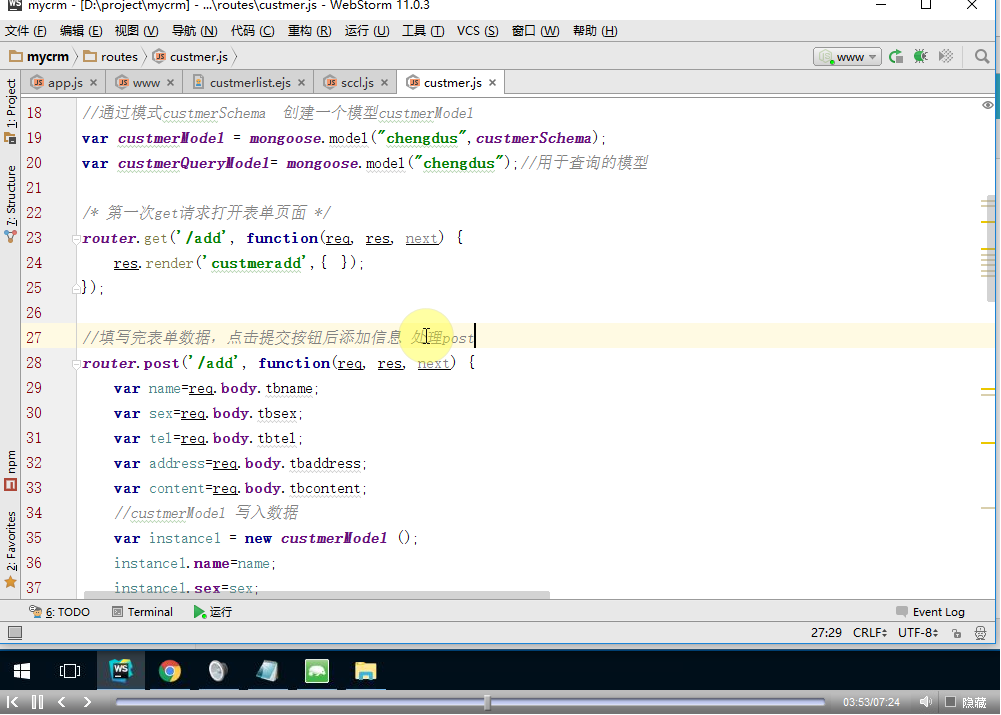The height and width of the screenshot is (715, 1001).
Task: Run with Coverage using the shielded-arrow icon
Action: [944, 57]
